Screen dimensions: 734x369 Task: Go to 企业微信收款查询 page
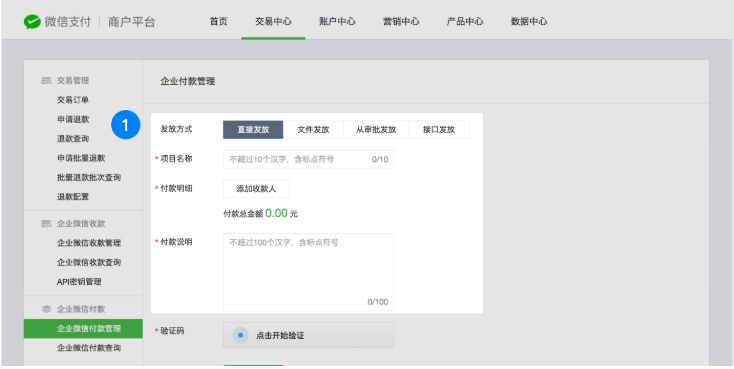89,262
